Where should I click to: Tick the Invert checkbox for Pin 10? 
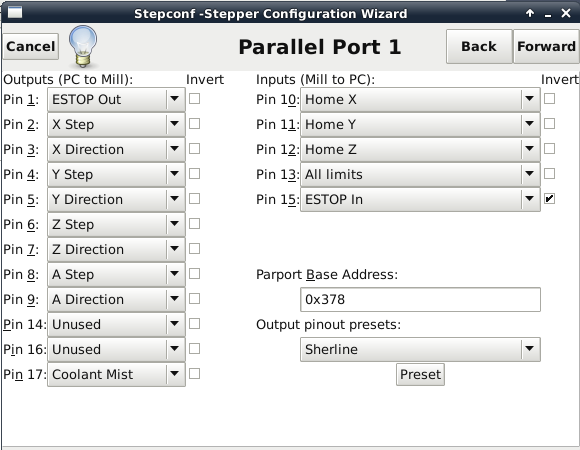tap(549, 99)
